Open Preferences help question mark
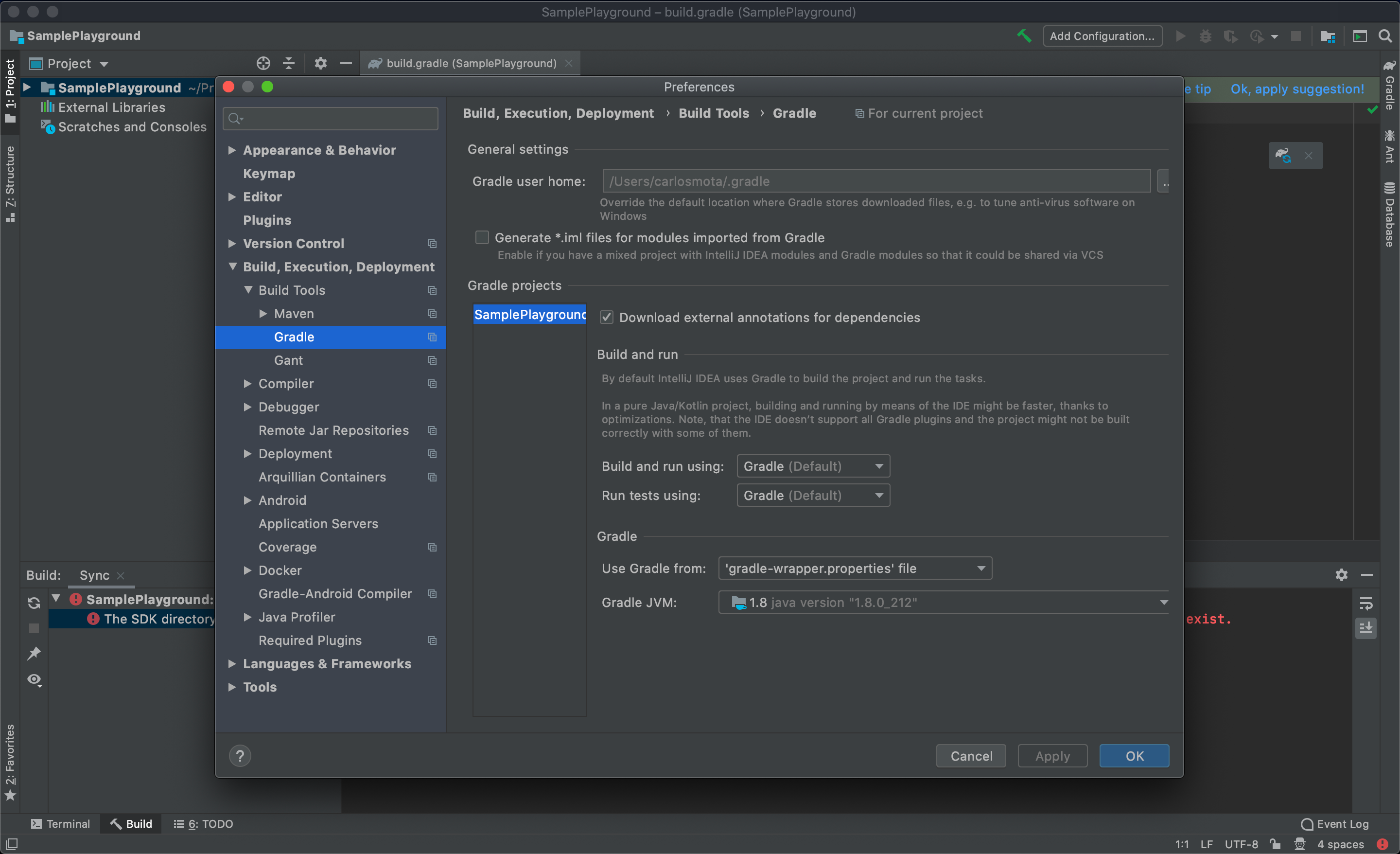 tap(240, 756)
